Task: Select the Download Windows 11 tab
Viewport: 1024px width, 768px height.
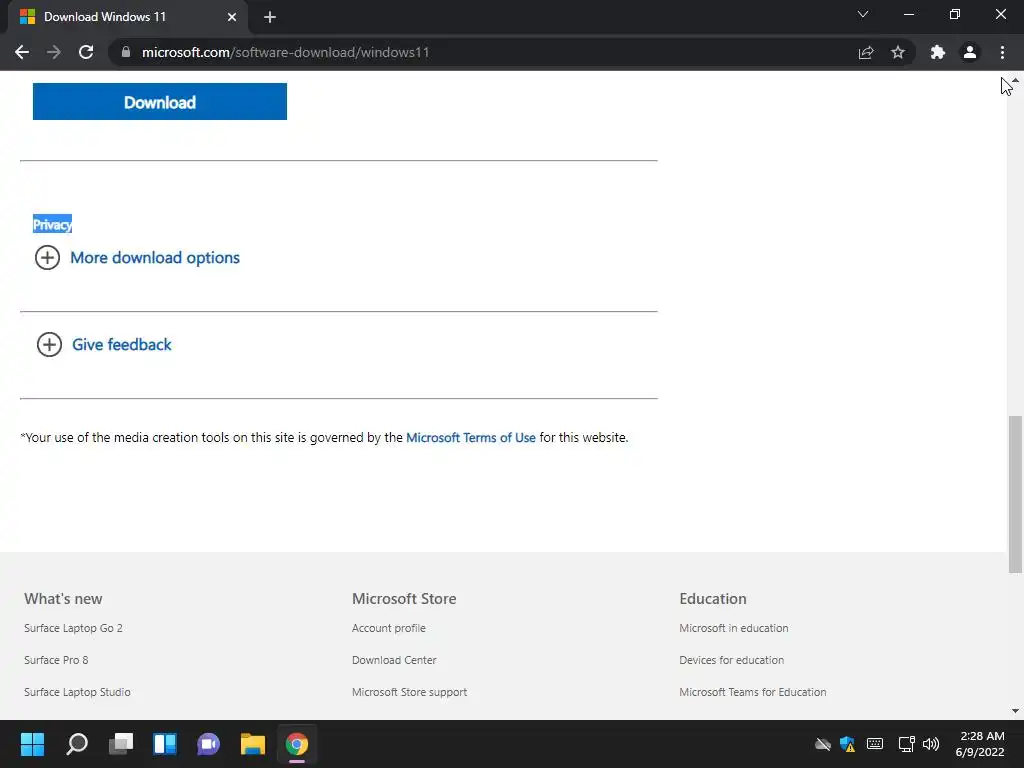Action: click(x=127, y=17)
